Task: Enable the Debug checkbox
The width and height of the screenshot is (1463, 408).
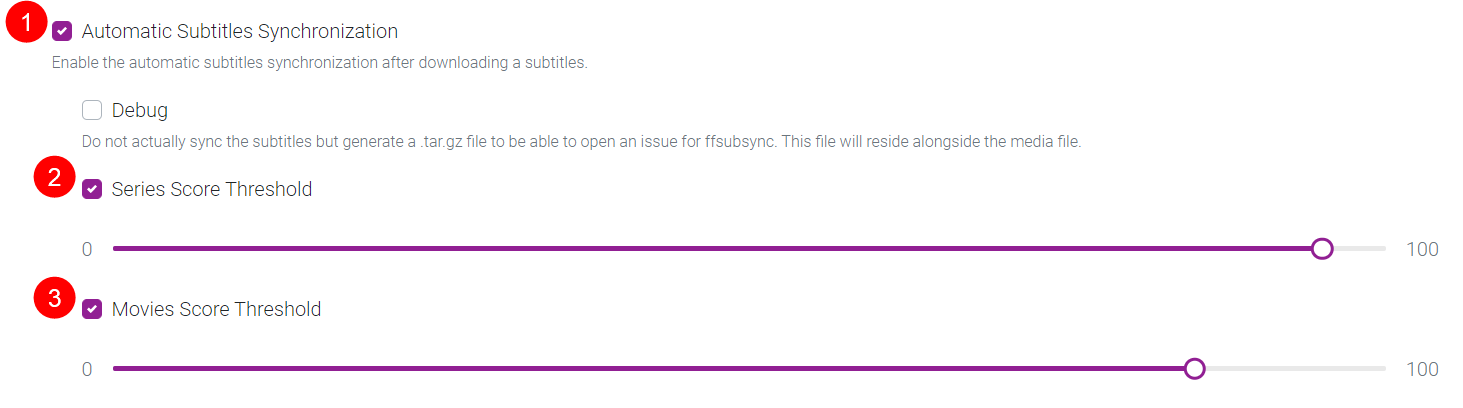Action: click(x=92, y=110)
